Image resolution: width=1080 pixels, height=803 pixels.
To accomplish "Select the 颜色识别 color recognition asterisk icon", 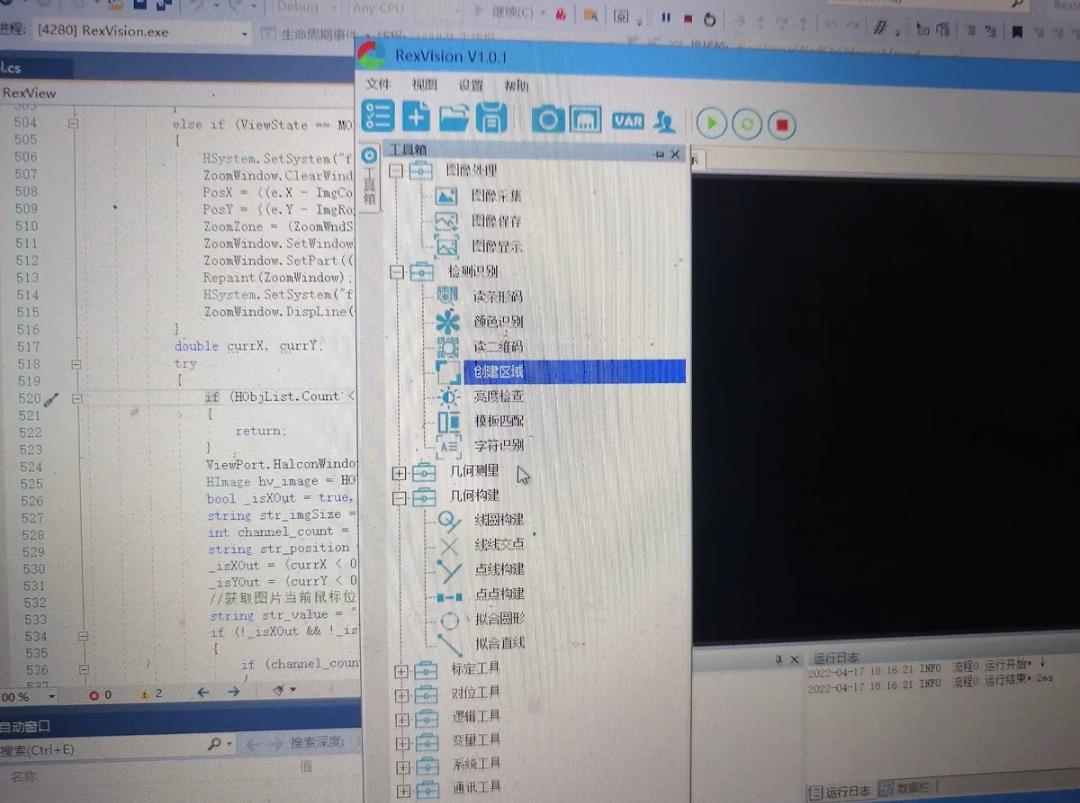I will pyautogui.click(x=448, y=321).
